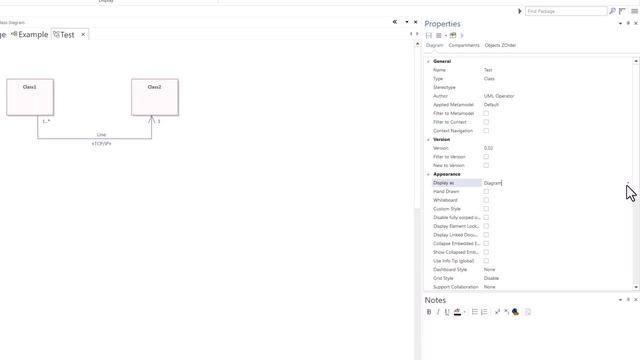Open the Compartments tab
The width and height of the screenshot is (640, 360).
(464, 45)
